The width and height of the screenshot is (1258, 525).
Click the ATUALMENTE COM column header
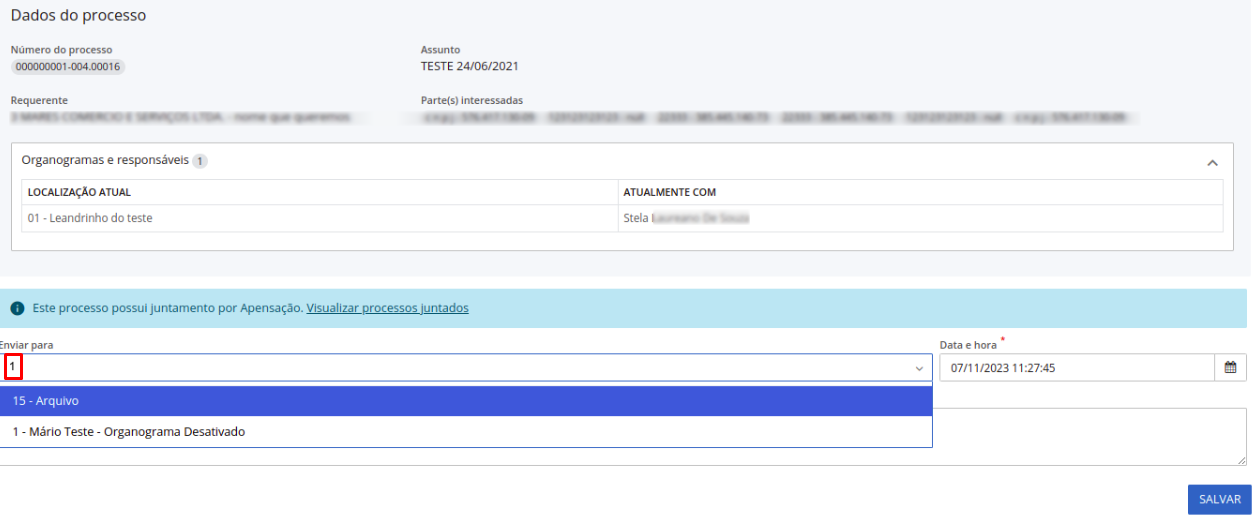click(669, 192)
